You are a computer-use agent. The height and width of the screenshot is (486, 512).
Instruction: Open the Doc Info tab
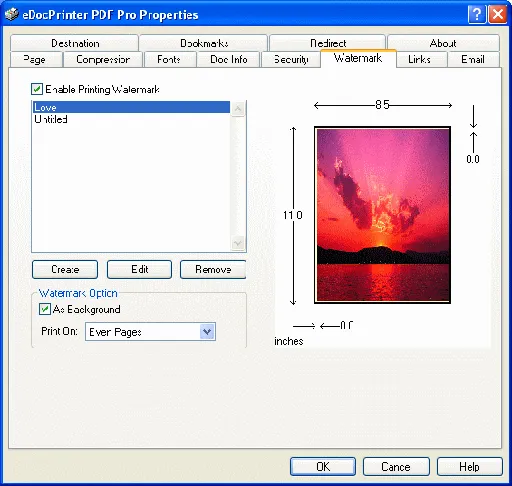point(228,59)
